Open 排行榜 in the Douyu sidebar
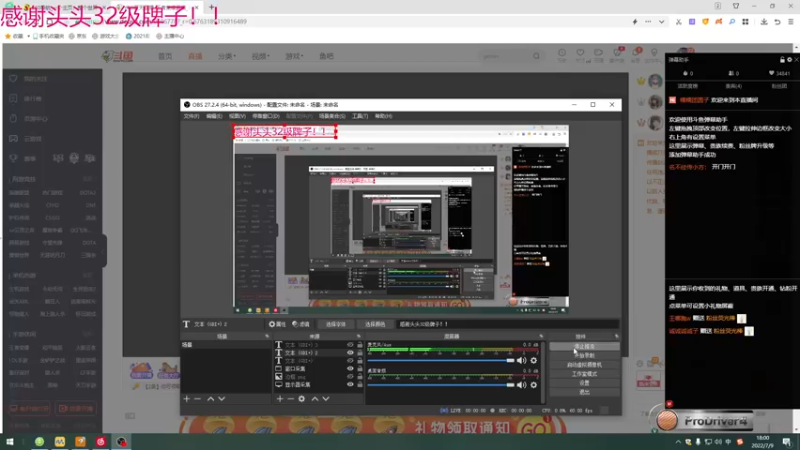This screenshot has height=450, width=800. (x=33, y=99)
